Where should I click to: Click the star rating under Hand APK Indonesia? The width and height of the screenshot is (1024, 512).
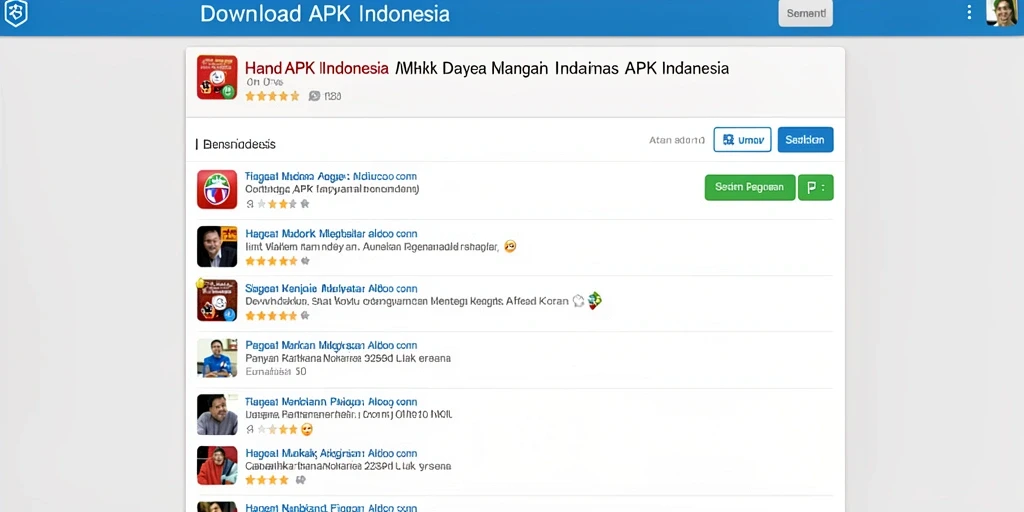click(272, 96)
